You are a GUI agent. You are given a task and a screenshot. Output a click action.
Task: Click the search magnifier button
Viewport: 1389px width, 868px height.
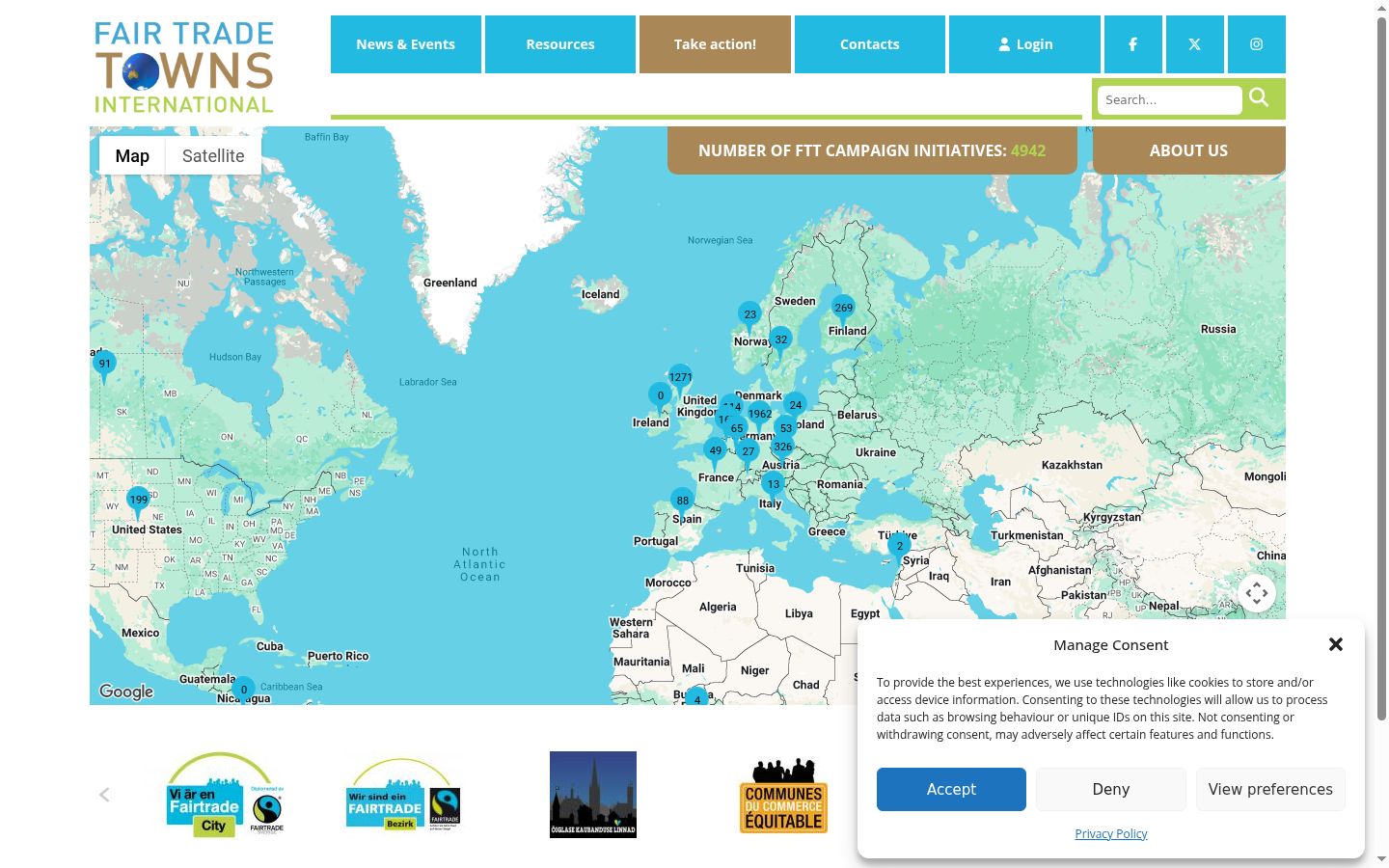1259,97
